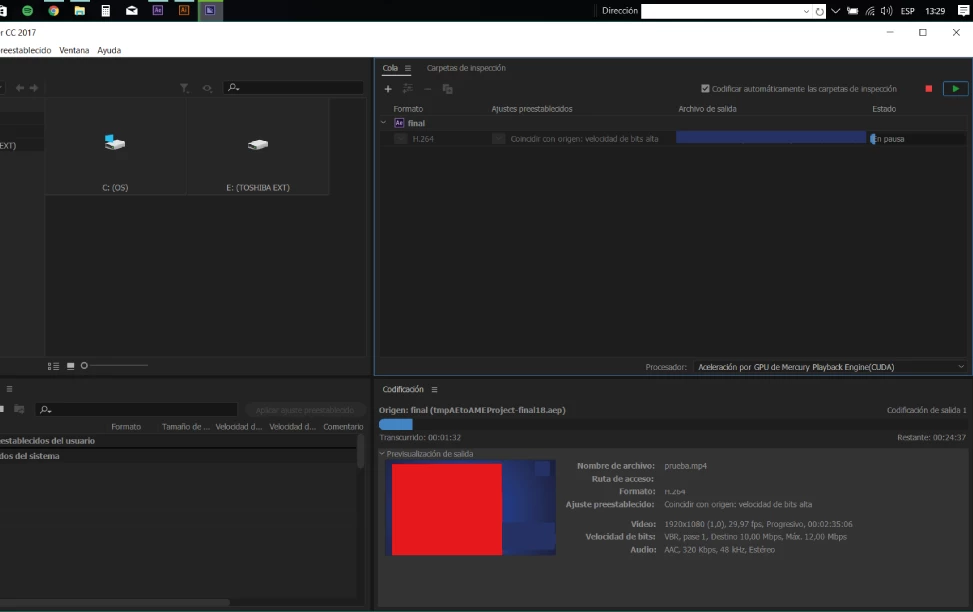The image size is (973, 612).
Task: Collapse the final composition queue item
Action: point(383,123)
